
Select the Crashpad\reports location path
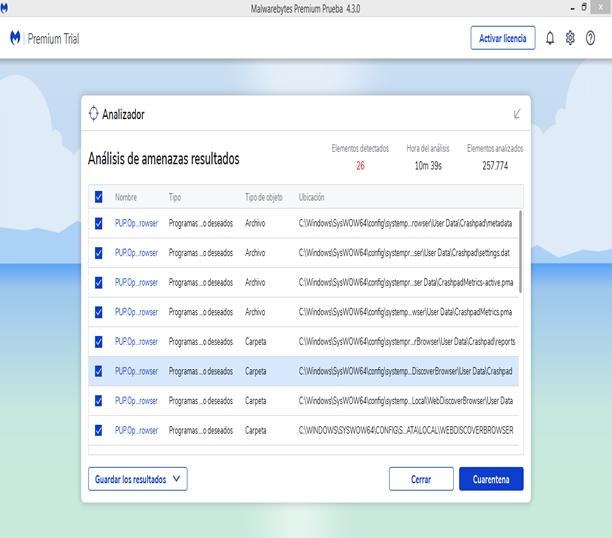click(407, 342)
